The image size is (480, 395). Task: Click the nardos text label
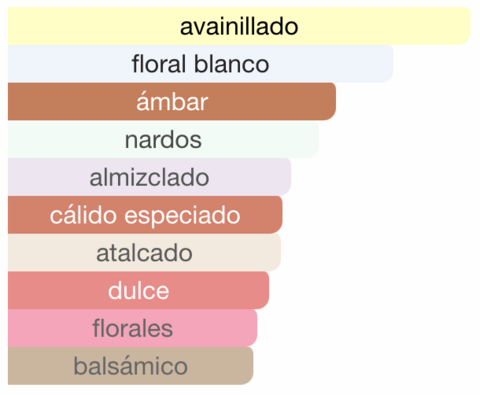(163, 140)
